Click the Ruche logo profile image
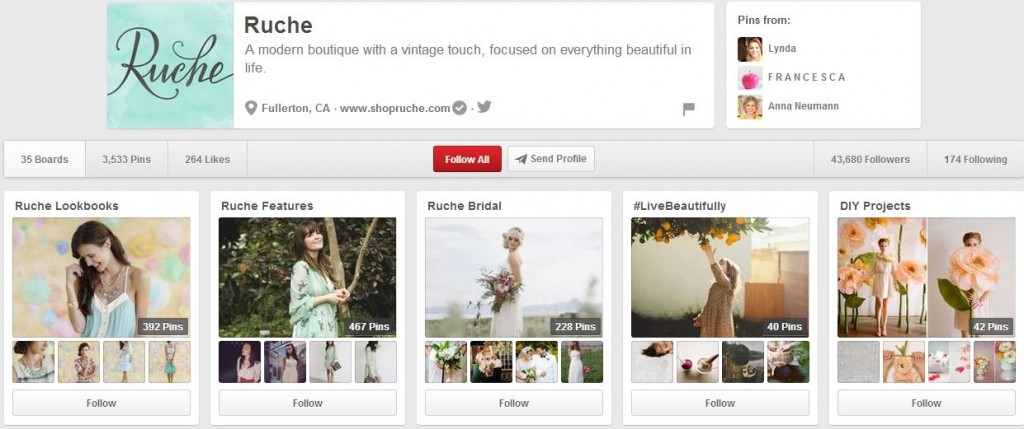Image resolution: width=1024 pixels, height=429 pixels. pos(170,65)
